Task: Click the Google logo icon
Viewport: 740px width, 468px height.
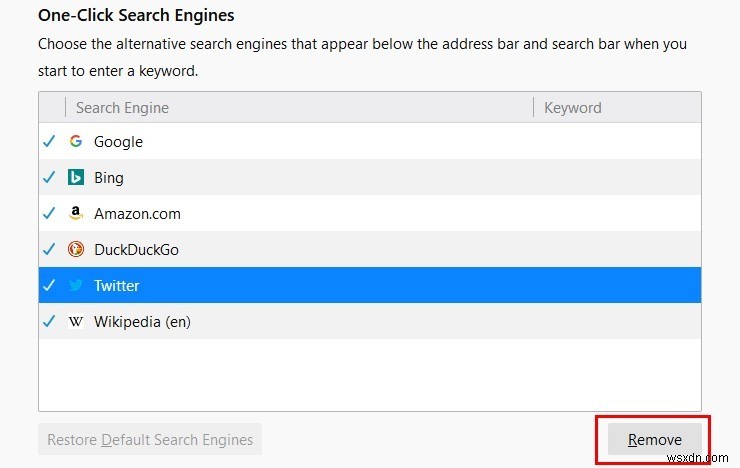Action: coord(76,142)
